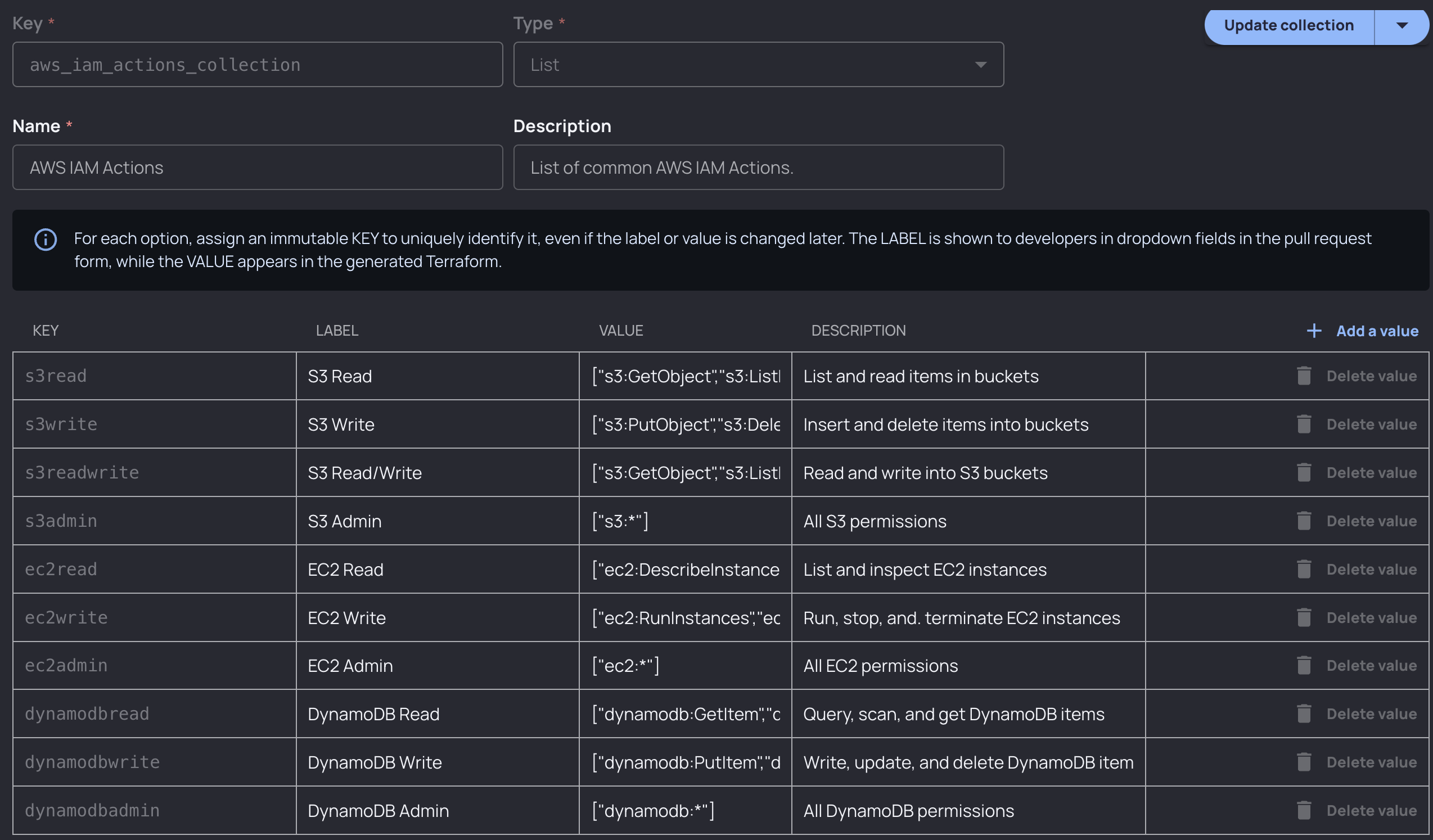The height and width of the screenshot is (840, 1433).
Task: Click the info circle icon in the notice
Action: point(46,240)
